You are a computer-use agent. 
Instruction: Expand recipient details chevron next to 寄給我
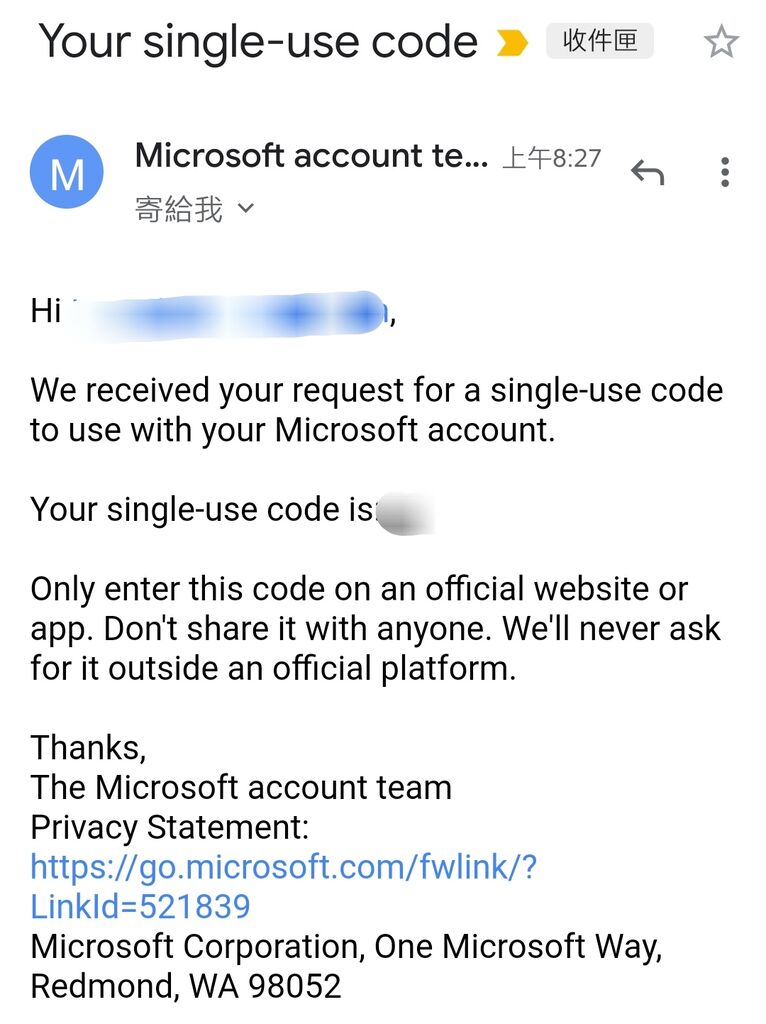pos(246,208)
